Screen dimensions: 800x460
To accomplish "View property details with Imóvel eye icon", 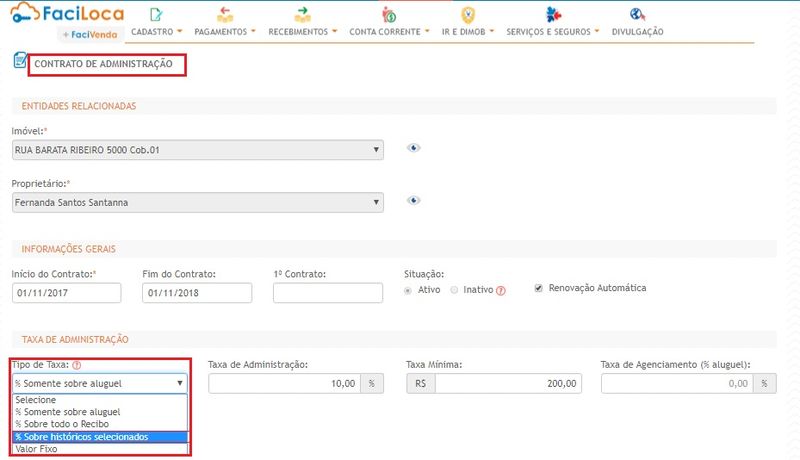I will point(413,148).
